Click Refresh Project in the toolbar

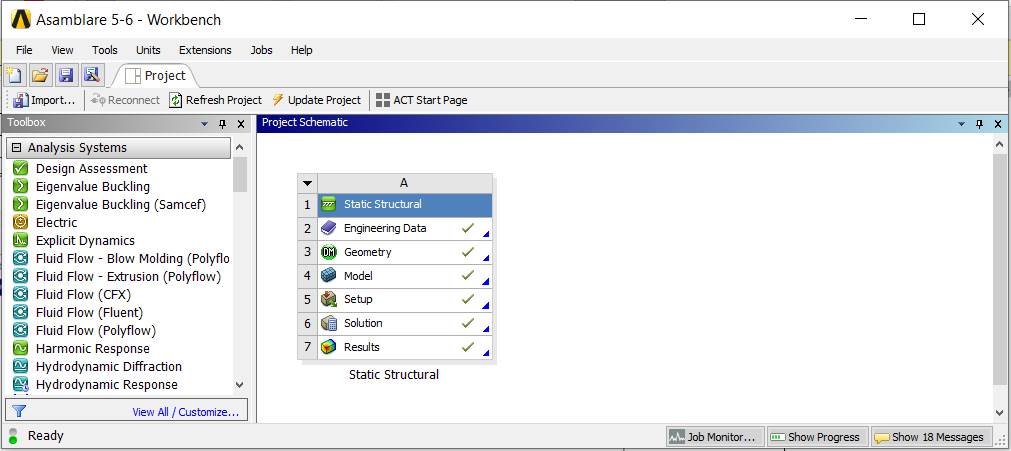pyautogui.click(x=215, y=100)
